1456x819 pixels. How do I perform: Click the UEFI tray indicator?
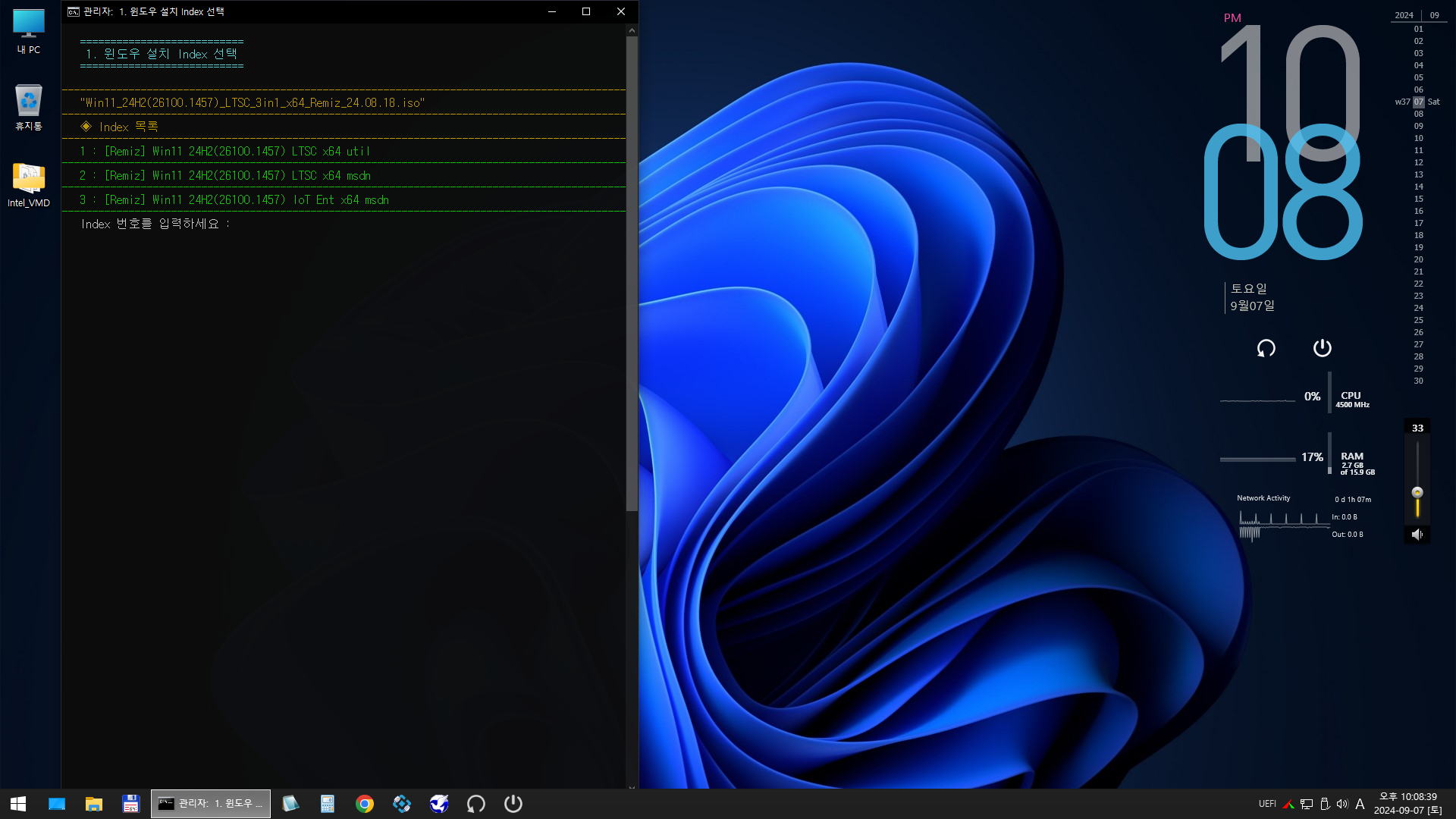(1268, 804)
